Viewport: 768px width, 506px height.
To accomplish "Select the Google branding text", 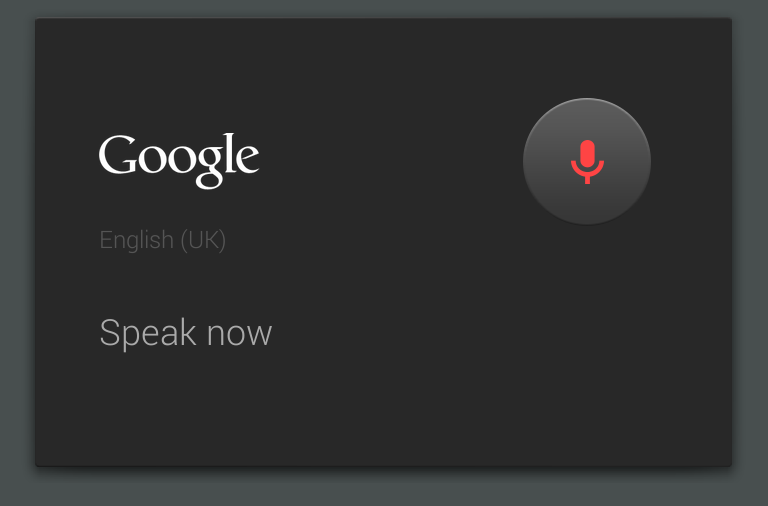I will tap(179, 158).
